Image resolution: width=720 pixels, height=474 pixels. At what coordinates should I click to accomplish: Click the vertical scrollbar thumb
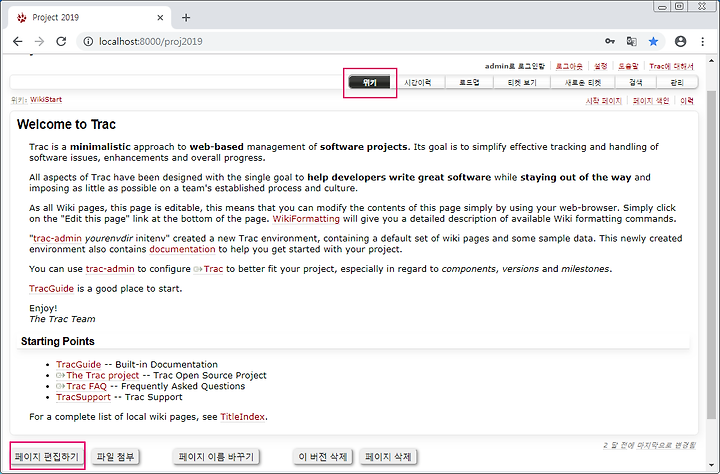click(712, 254)
